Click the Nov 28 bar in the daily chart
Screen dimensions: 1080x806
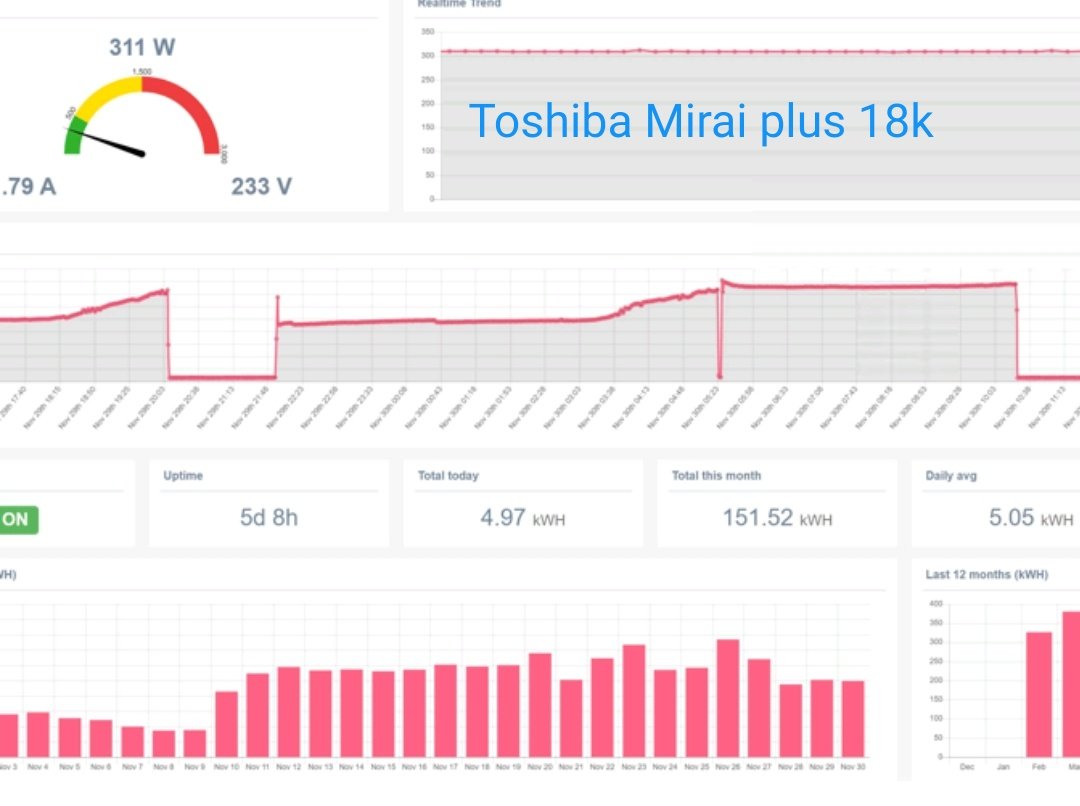coord(790,721)
